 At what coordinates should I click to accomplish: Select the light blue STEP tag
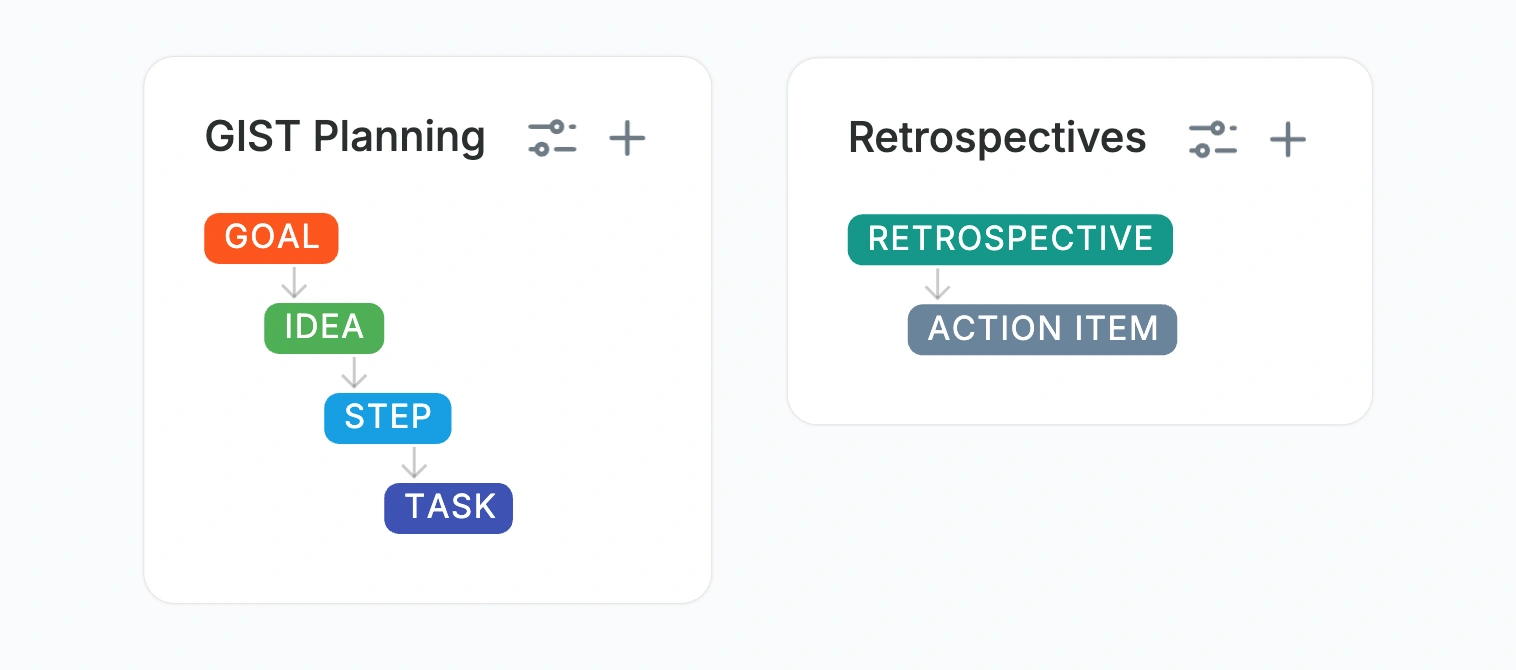point(388,418)
